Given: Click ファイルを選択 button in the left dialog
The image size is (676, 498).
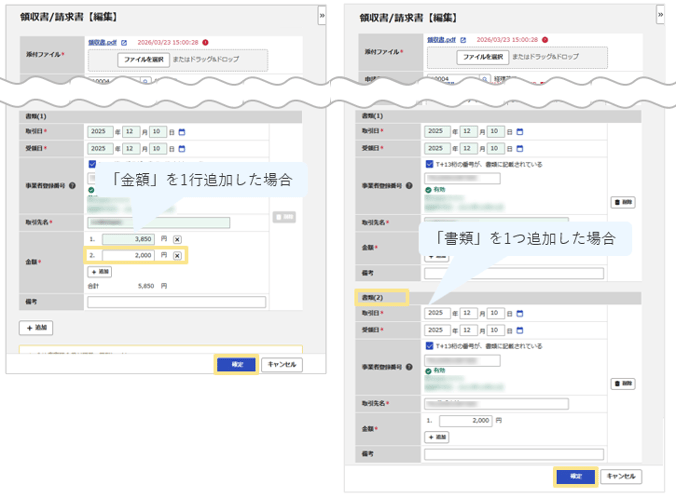Looking at the screenshot, I should [x=144, y=60].
